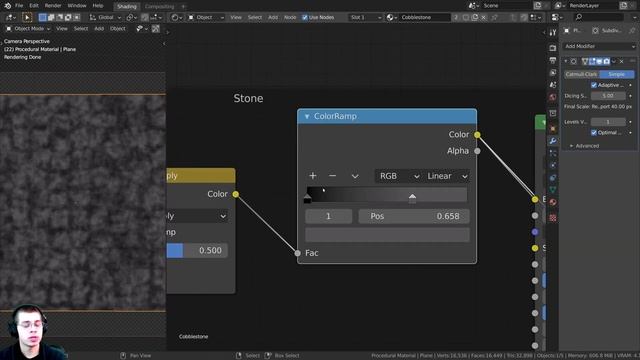The image size is (640, 360).
Task: Click the ColorRamp stop color swatch bar
Action: click(387, 235)
